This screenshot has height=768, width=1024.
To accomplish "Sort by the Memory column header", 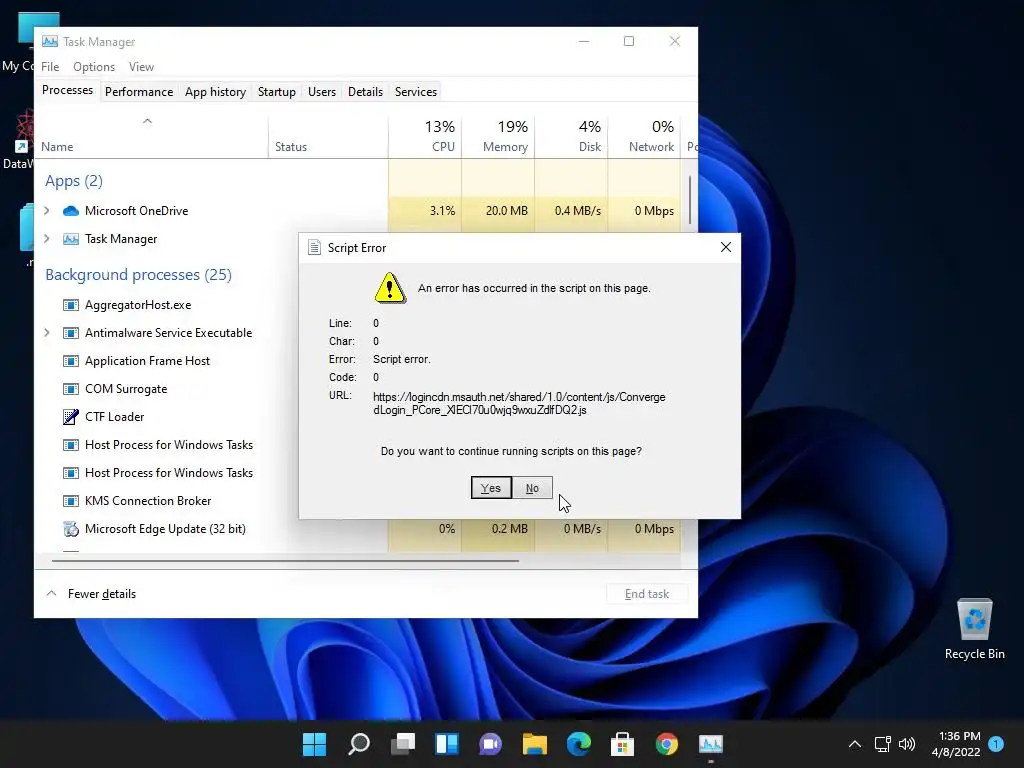I will click(x=498, y=136).
